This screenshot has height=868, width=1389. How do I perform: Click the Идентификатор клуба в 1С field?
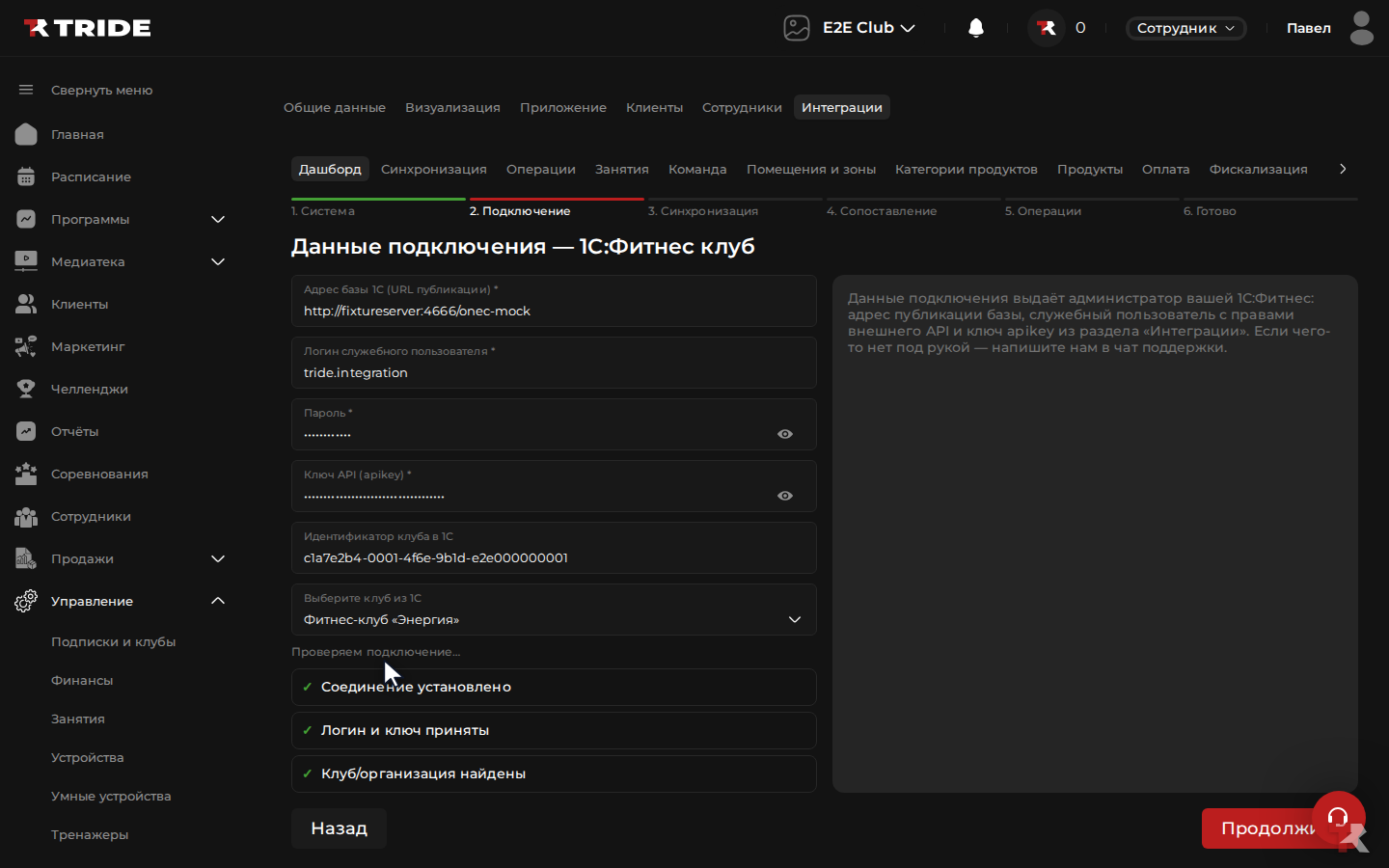(x=554, y=548)
